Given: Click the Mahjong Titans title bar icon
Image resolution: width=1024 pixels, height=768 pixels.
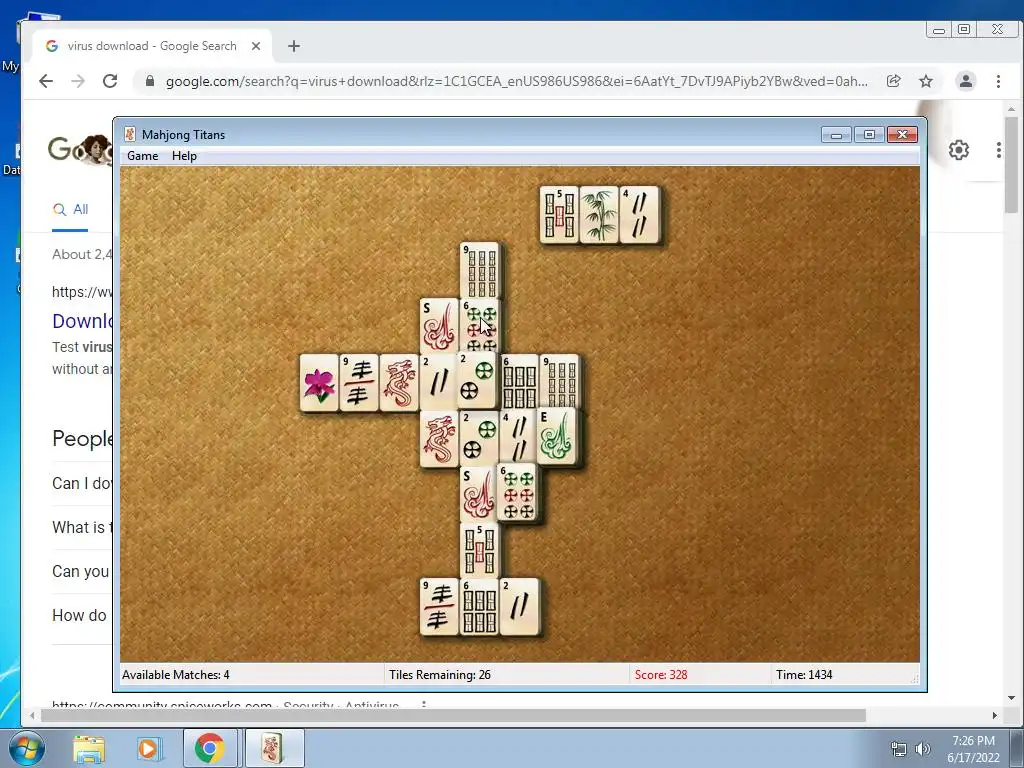Looking at the screenshot, I should 130,135.
